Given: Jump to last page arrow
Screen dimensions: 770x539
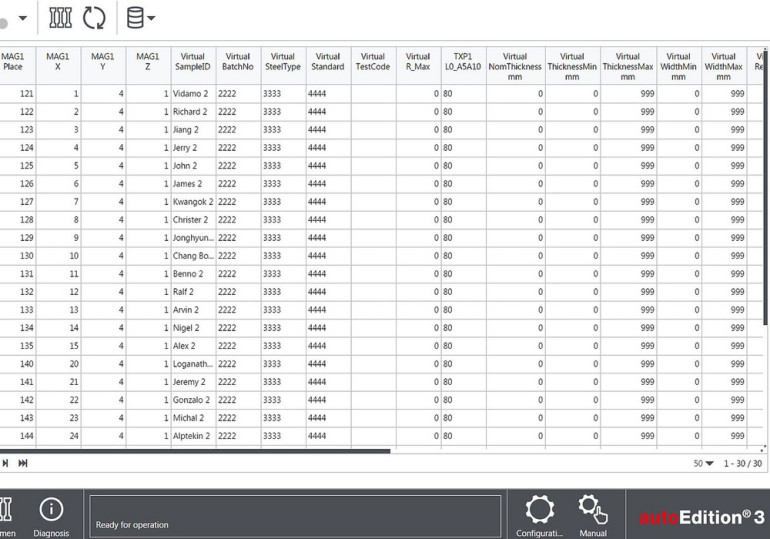Looking at the screenshot, I should [21, 465].
